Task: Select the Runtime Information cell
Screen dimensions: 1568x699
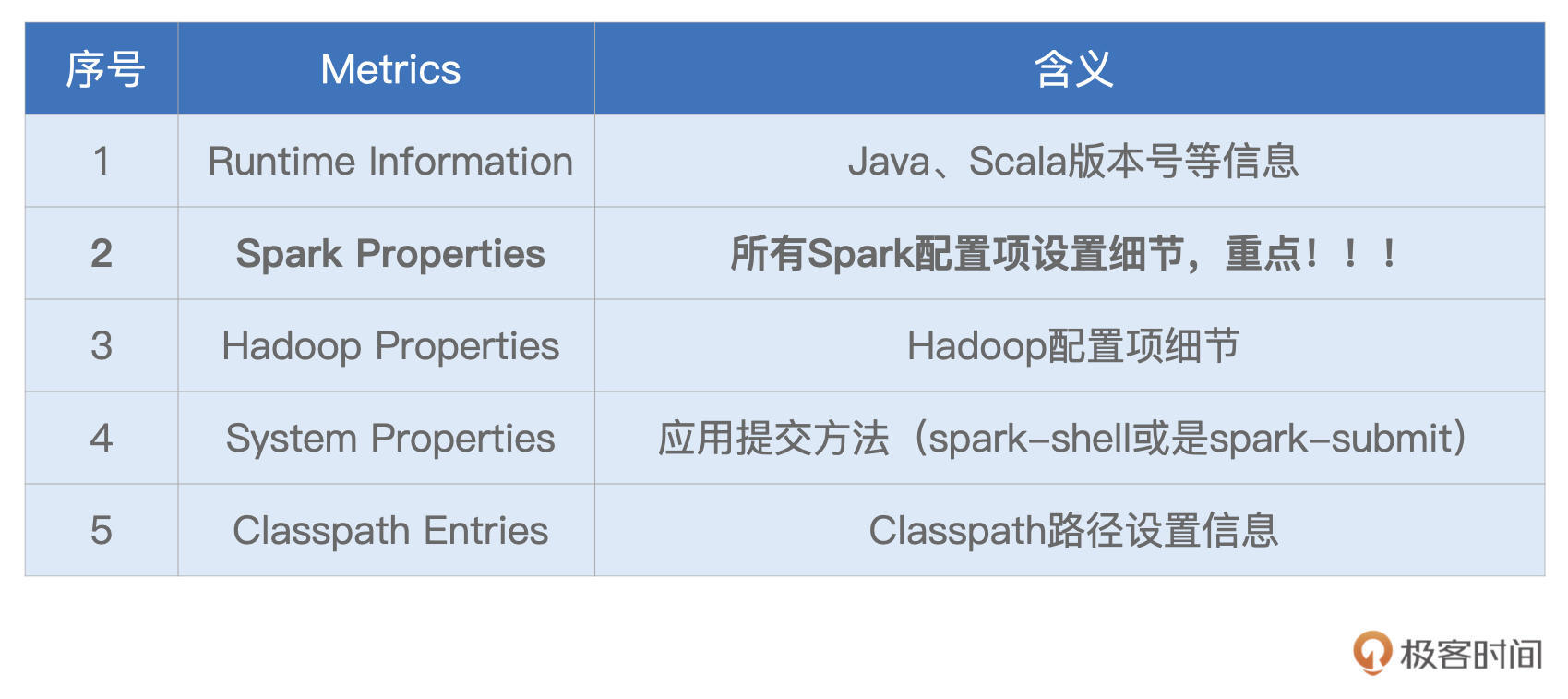Action: tap(389, 162)
